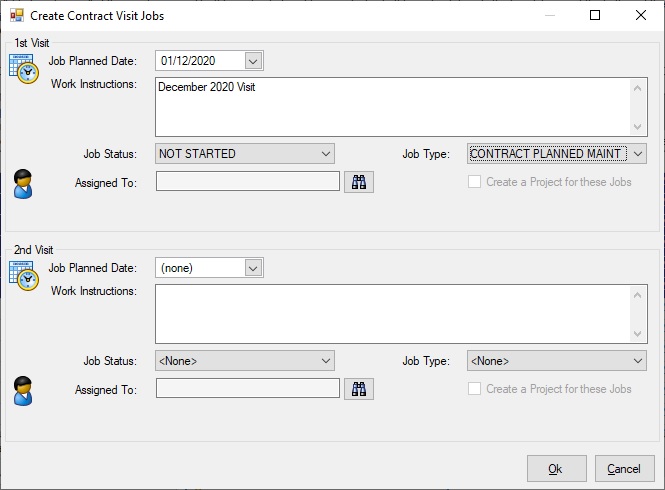This screenshot has height=490, width=665.
Task: Confirm with the Ok button
Action: pyautogui.click(x=557, y=469)
